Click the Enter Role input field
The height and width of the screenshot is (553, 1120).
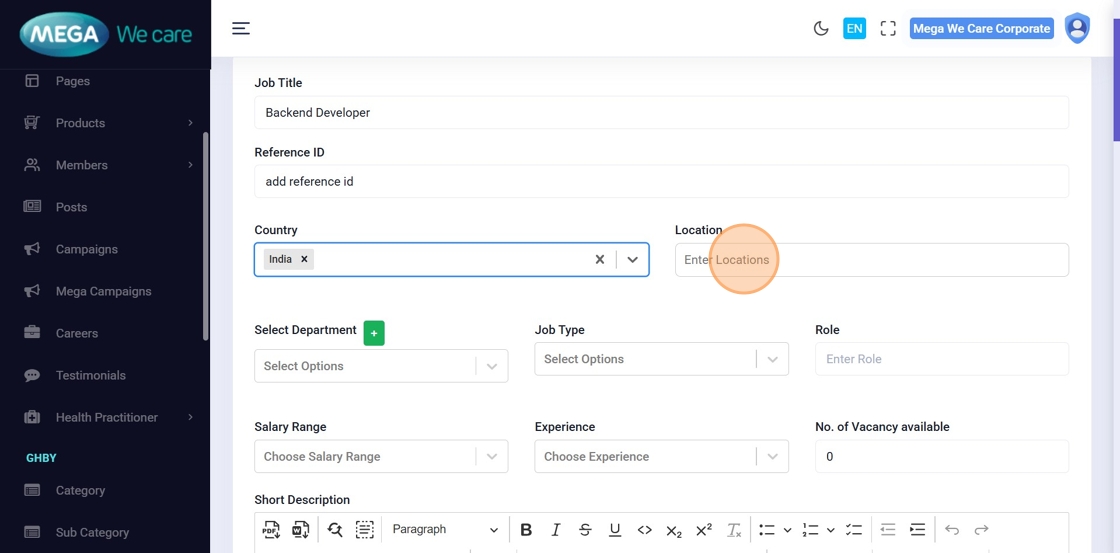coord(941,359)
